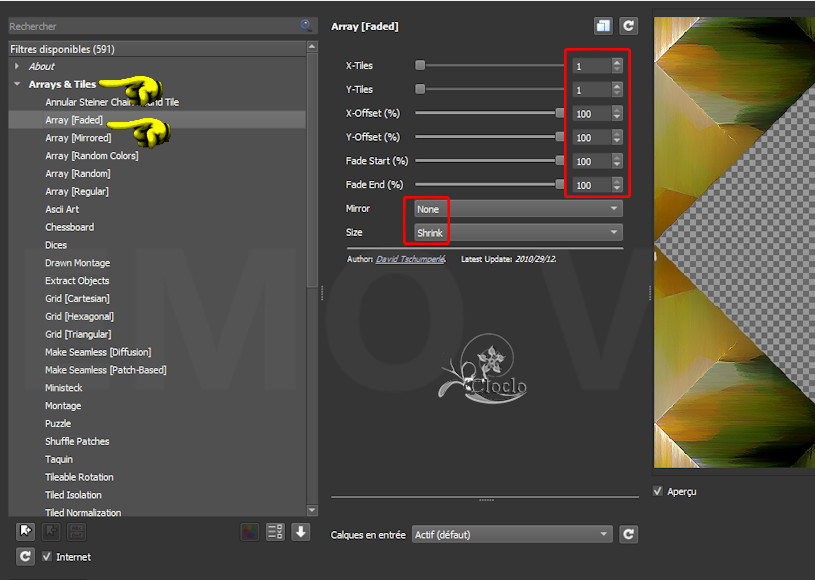This screenshot has width=815, height=580.
Task: Collapse the Arrays & Tiles category
Action: pos(17,84)
